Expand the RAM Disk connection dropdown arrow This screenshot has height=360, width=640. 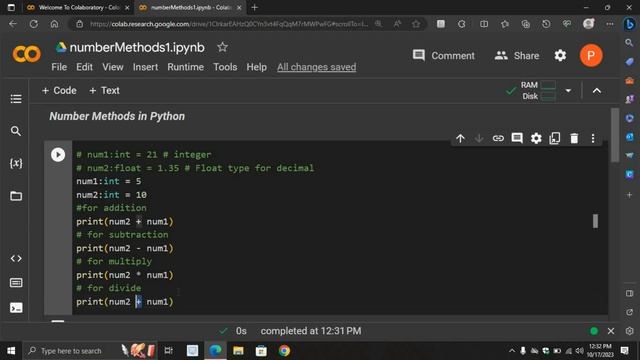[568, 91]
